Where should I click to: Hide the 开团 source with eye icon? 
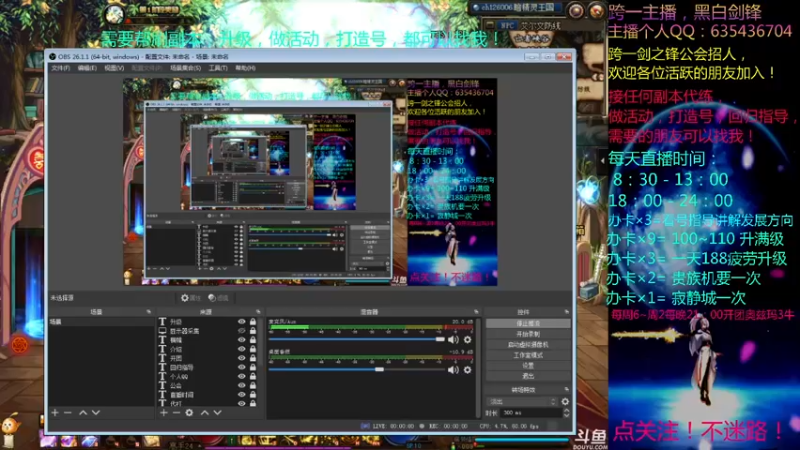click(241, 358)
